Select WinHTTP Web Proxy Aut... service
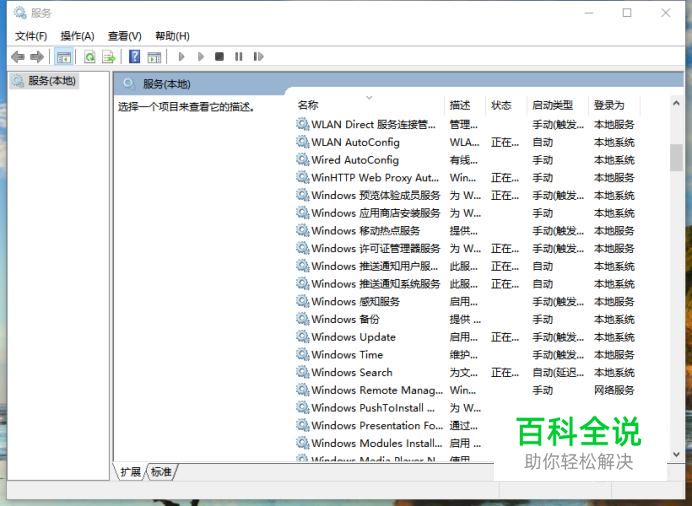 click(x=466, y=177)
